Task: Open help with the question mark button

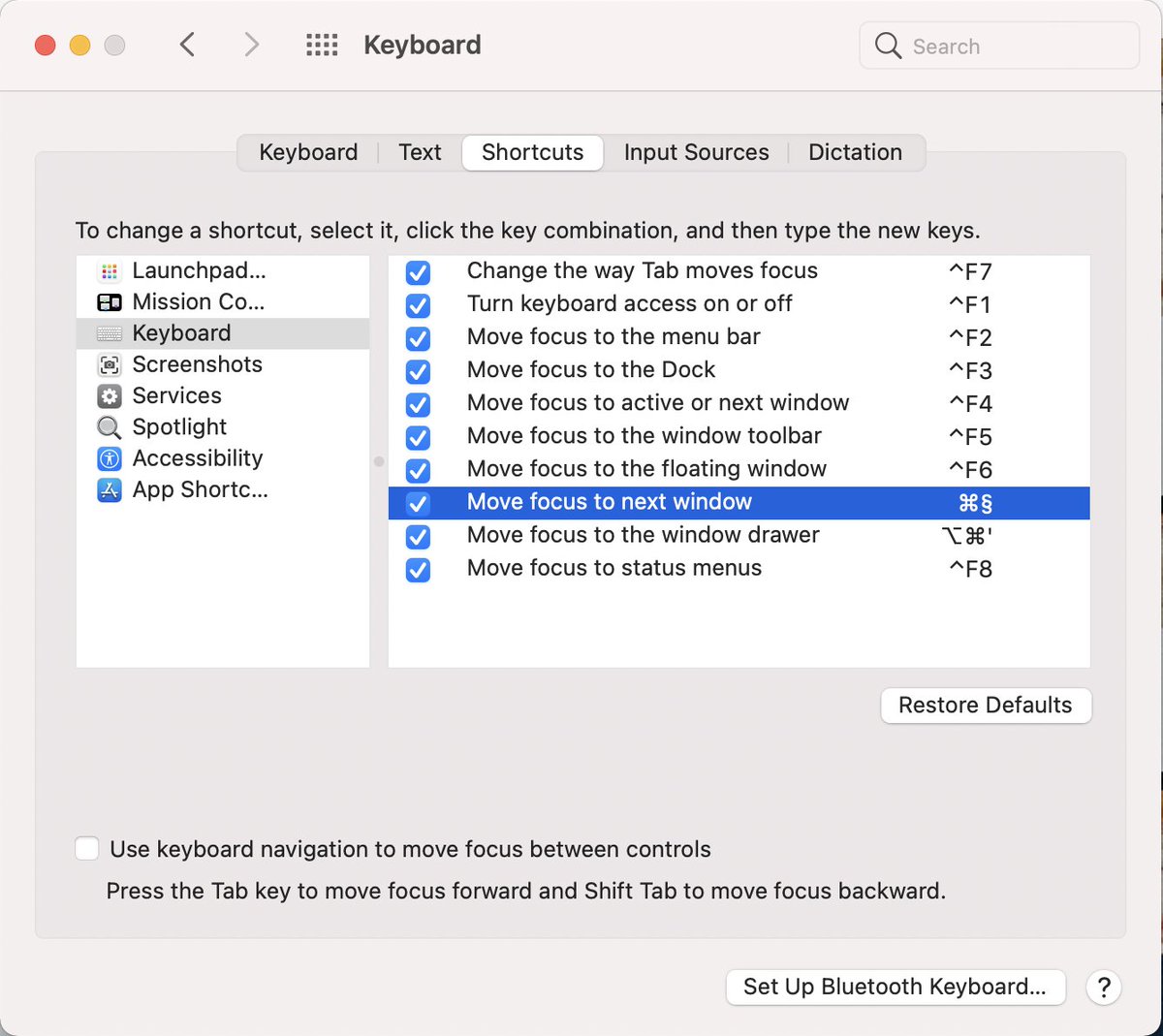Action: pos(1104,987)
